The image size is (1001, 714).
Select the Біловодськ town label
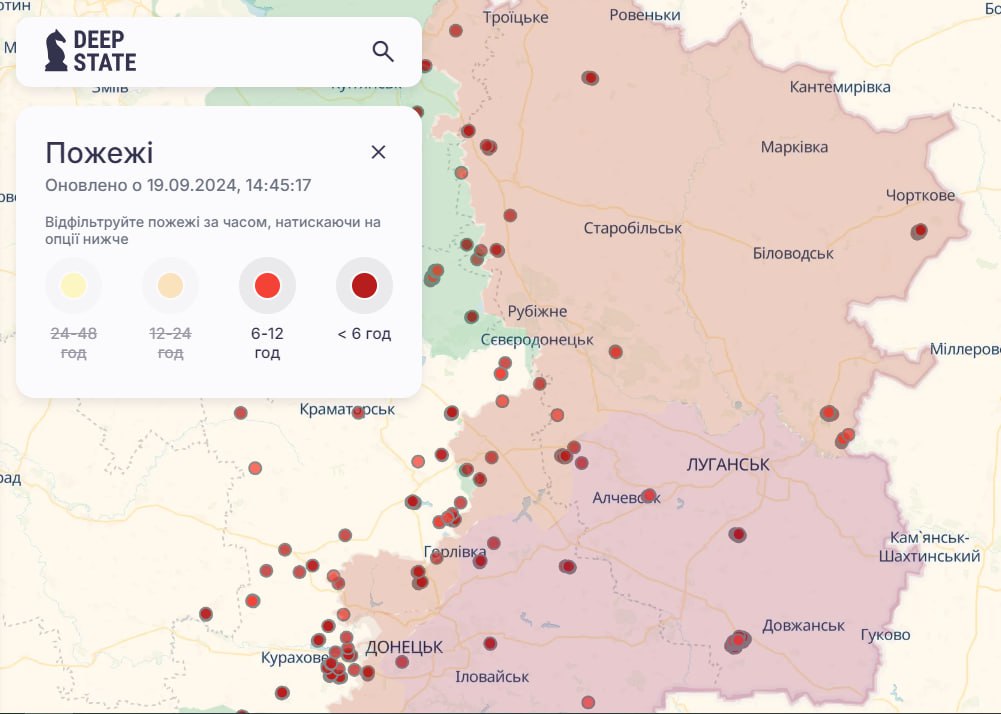pyautogui.click(x=793, y=253)
